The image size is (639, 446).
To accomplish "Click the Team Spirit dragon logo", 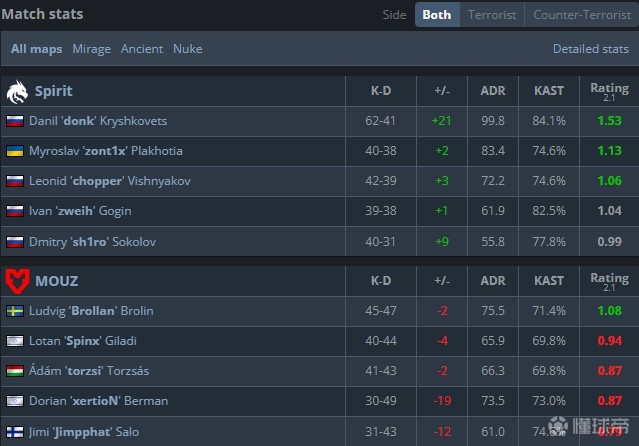I will pyautogui.click(x=17, y=92).
